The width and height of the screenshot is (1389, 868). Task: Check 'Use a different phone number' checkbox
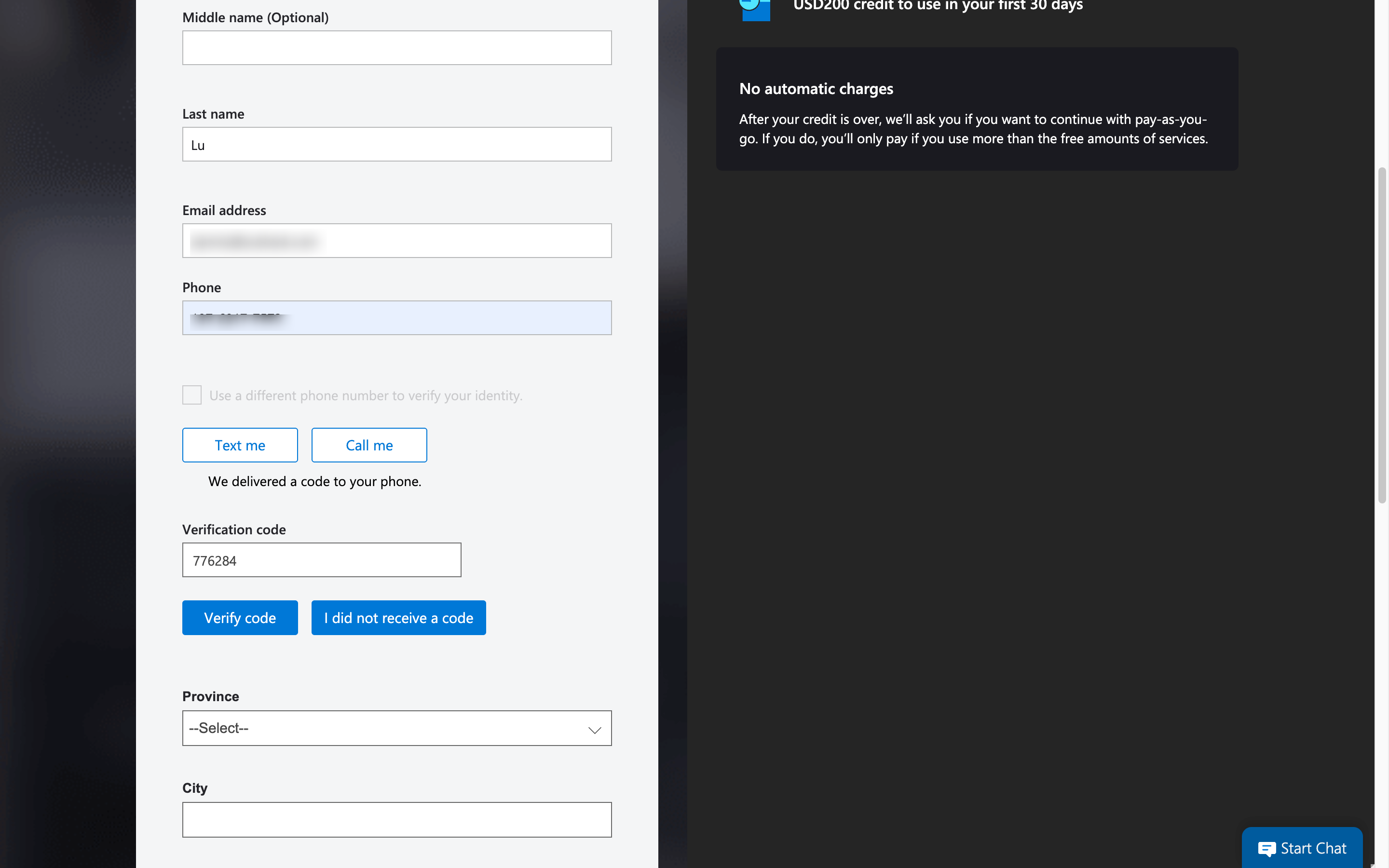tap(191, 395)
